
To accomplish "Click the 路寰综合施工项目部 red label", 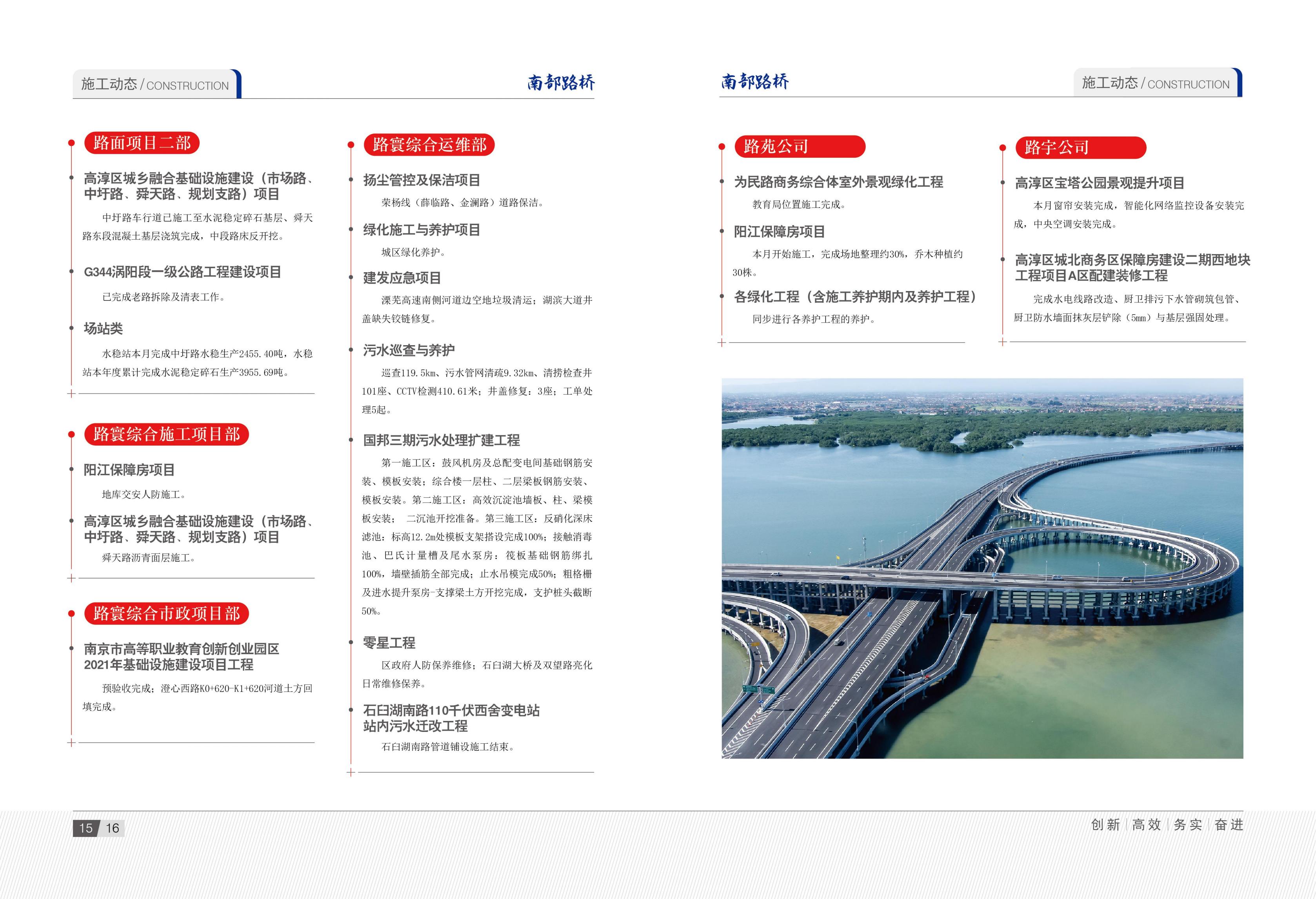I will pos(167,434).
